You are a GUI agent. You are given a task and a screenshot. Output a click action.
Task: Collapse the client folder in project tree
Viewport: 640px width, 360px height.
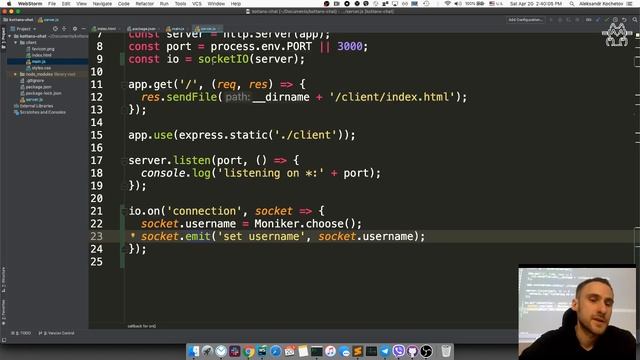coord(16,42)
